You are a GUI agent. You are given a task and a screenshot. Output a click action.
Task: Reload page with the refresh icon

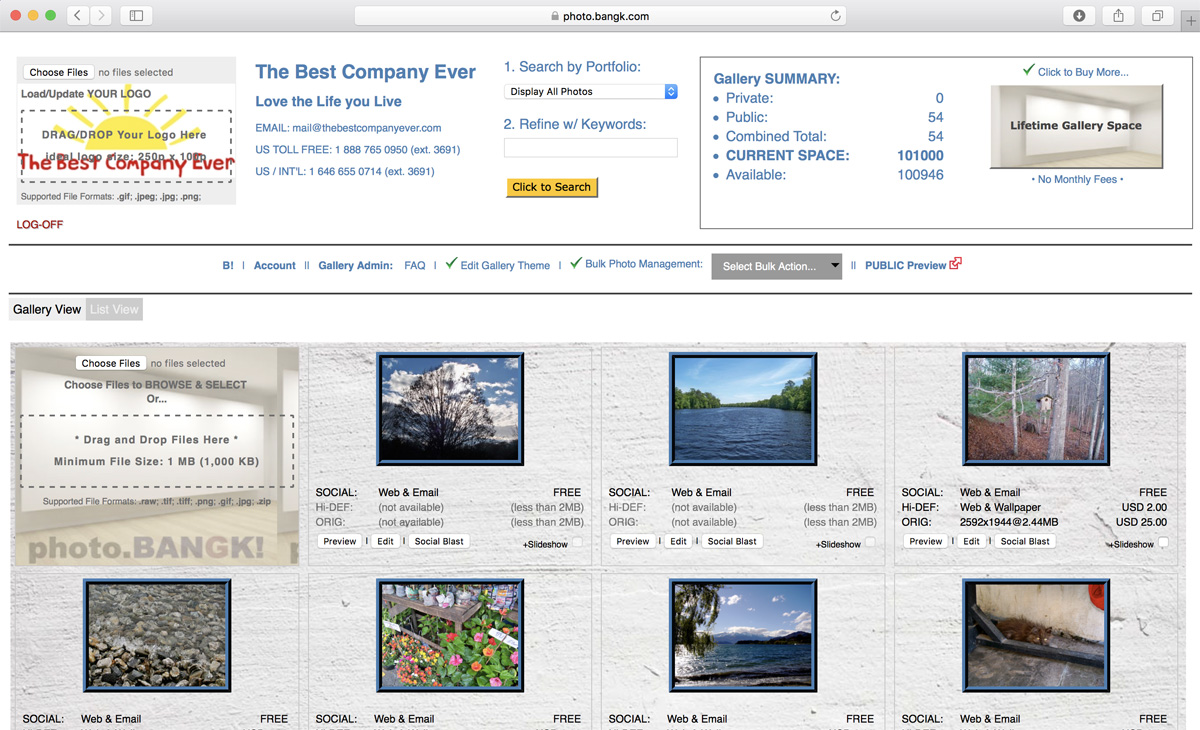pyautogui.click(x=835, y=16)
